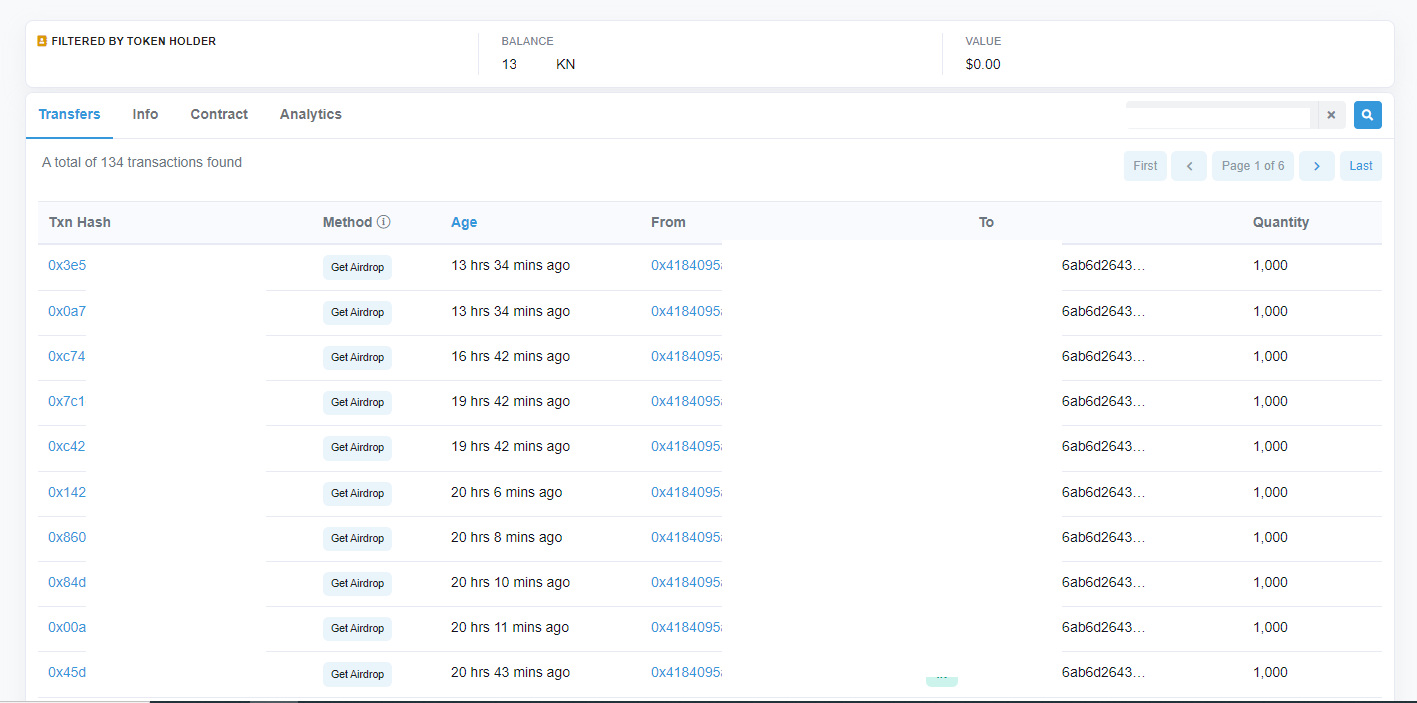Viewport: 1417px width, 703px height.
Task: Go to the next page arrow
Action: [x=1316, y=166]
